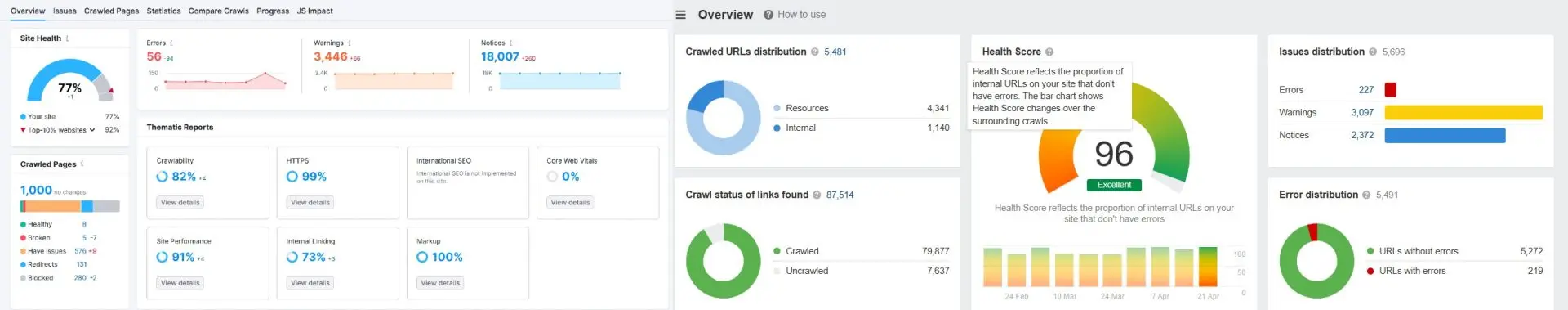This screenshot has width=1568, height=310.
Task: Click the 5,481 crawled URLs total
Action: tap(835, 52)
